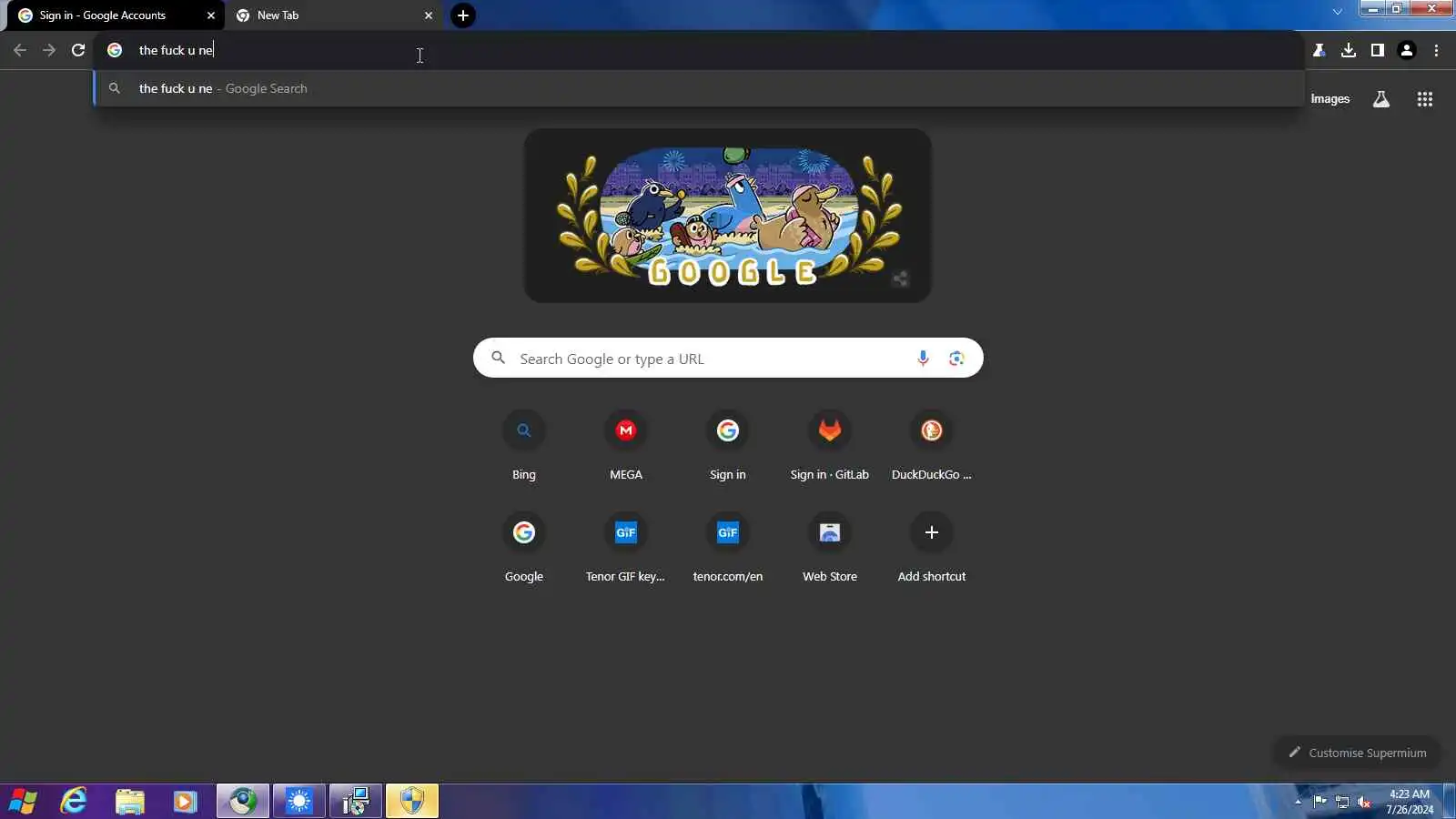The height and width of the screenshot is (819, 1456).
Task: Open the tenor.com/en shortcut
Action: 728,548
